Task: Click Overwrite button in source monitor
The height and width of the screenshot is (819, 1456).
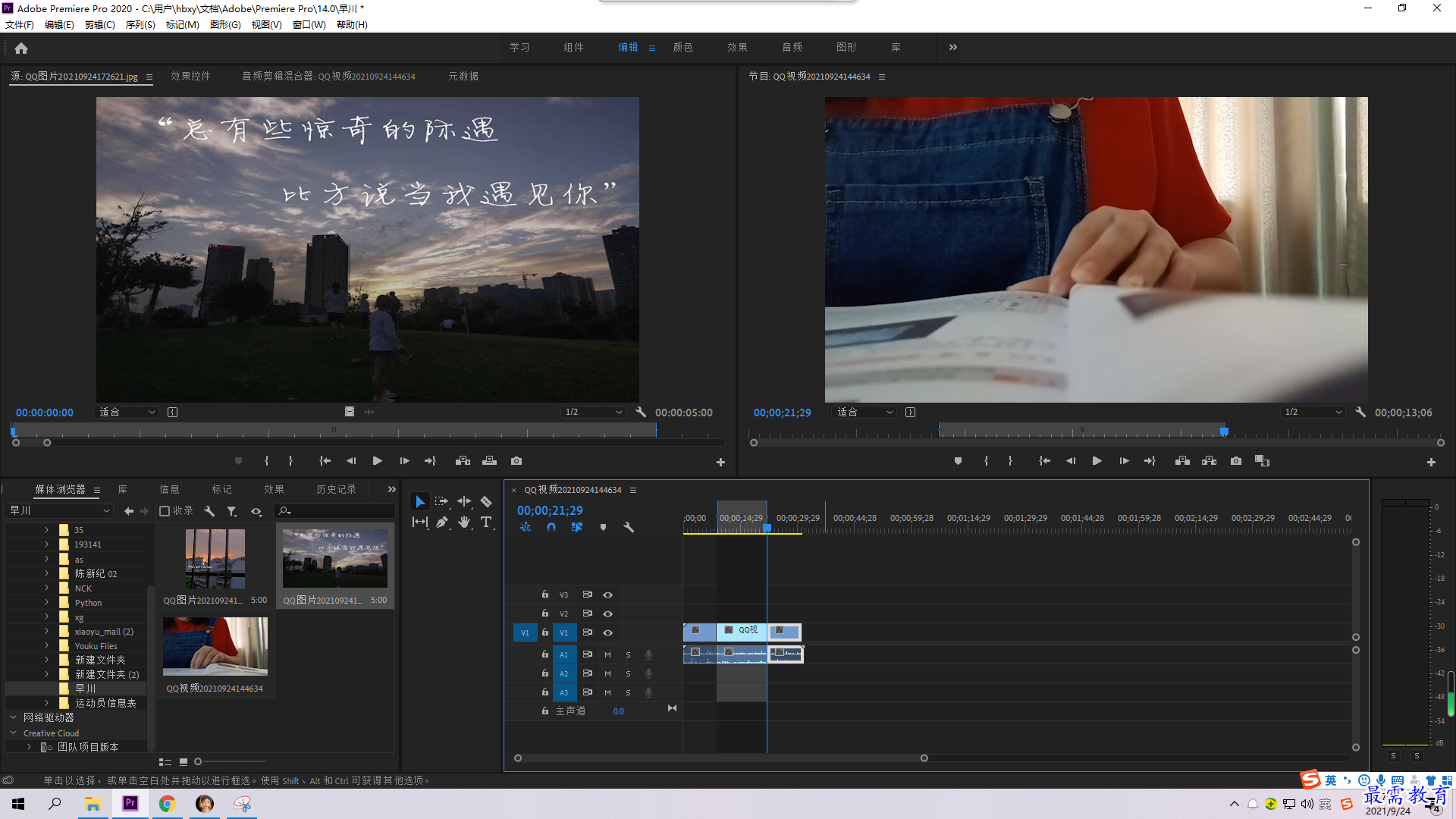Action: click(x=489, y=461)
